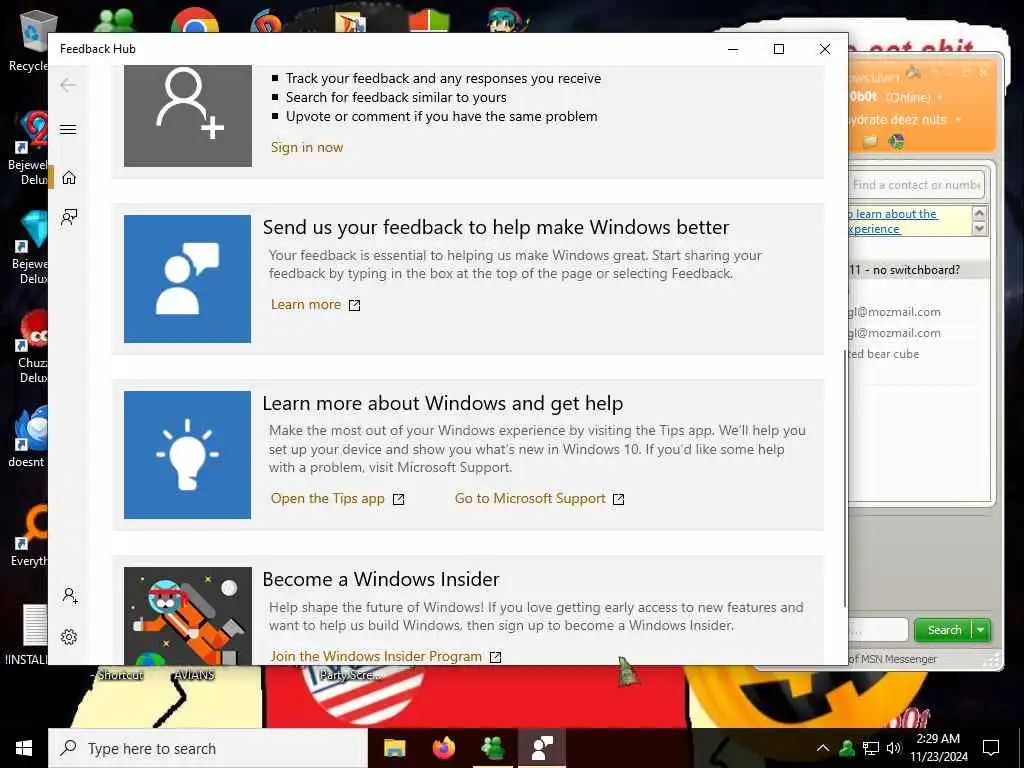Click the blue lightbulb tips tile

[187, 455]
